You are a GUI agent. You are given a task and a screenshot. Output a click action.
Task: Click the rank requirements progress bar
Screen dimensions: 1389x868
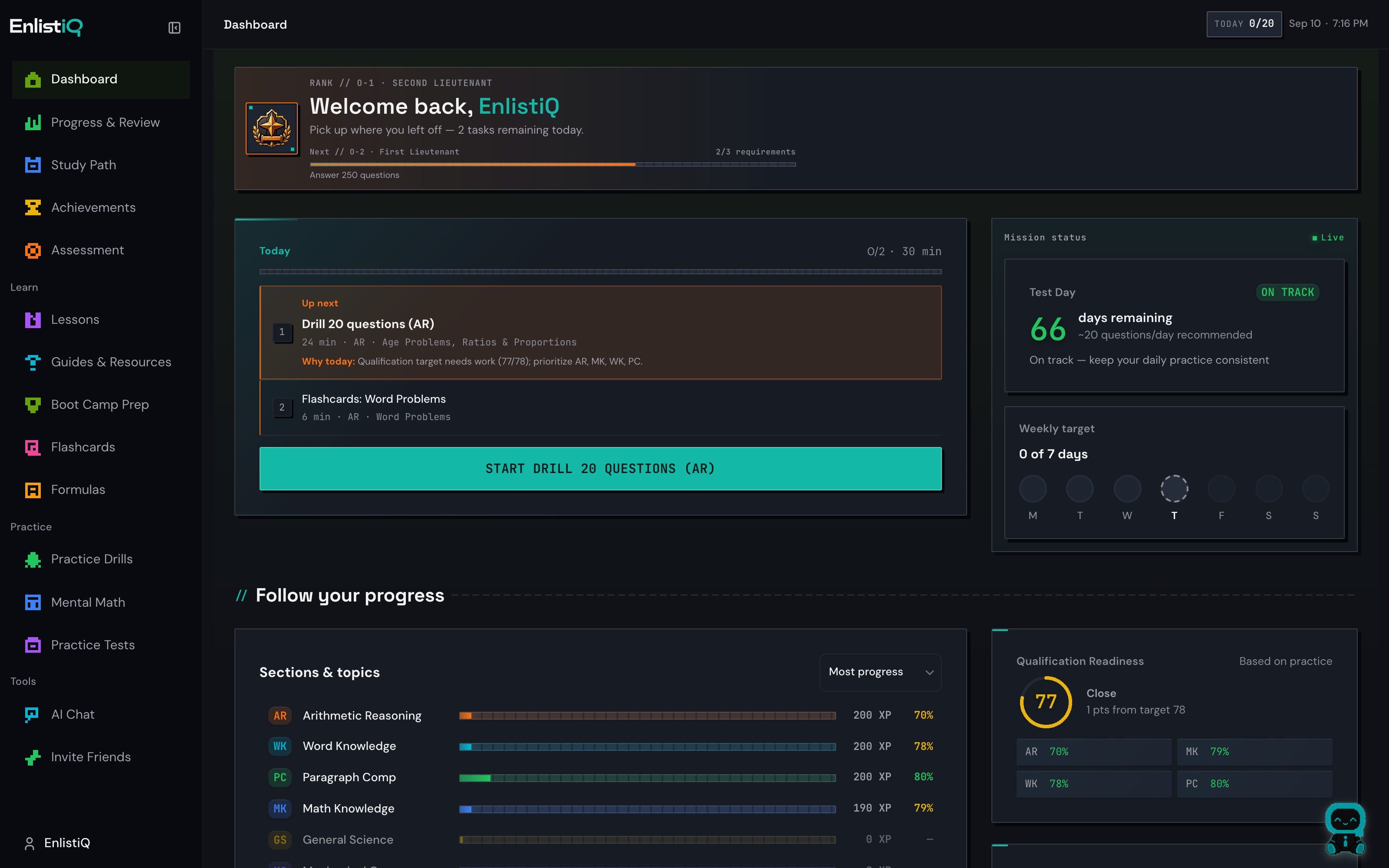coord(553,164)
